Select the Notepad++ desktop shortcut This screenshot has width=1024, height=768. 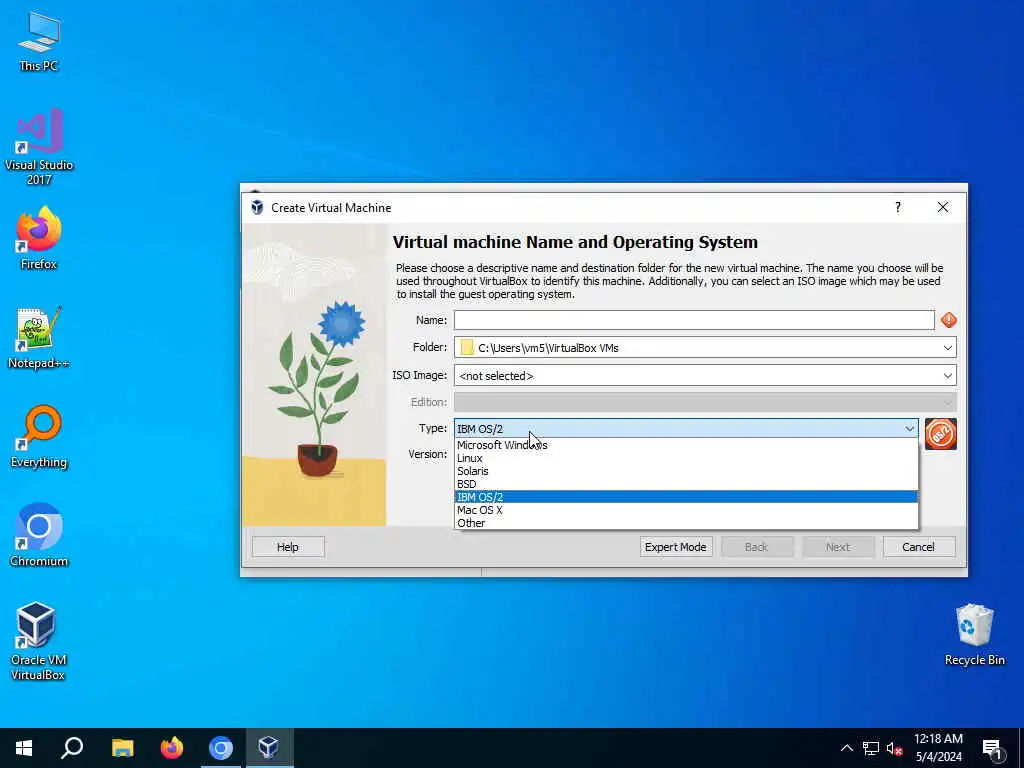[x=39, y=337]
